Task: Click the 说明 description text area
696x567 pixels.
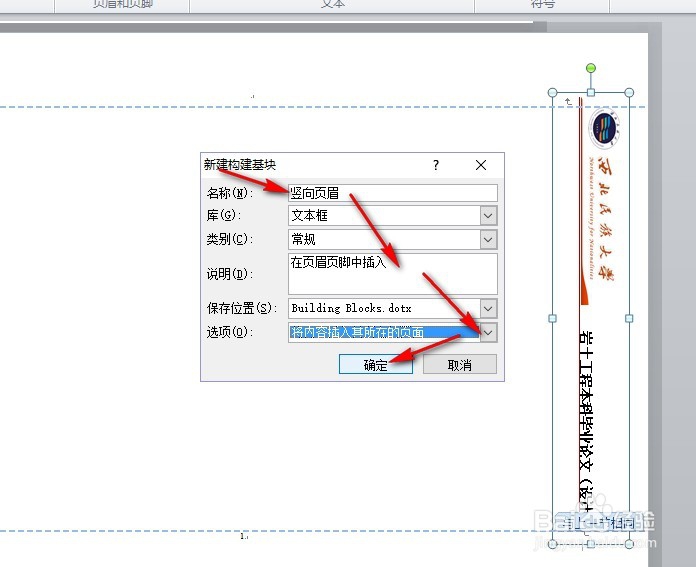Action: point(393,274)
